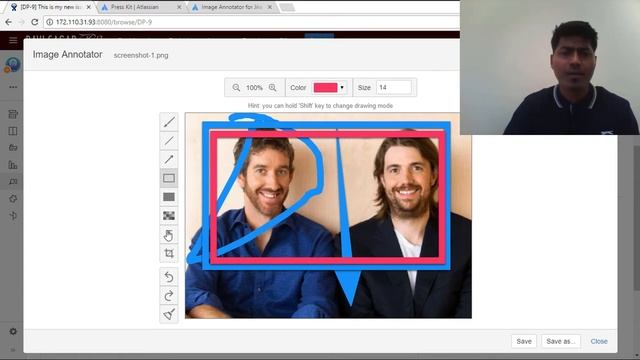Click the 100% zoom level text
Image resolution: width=640 pixels, height=360 pixels.
(254, 88)
